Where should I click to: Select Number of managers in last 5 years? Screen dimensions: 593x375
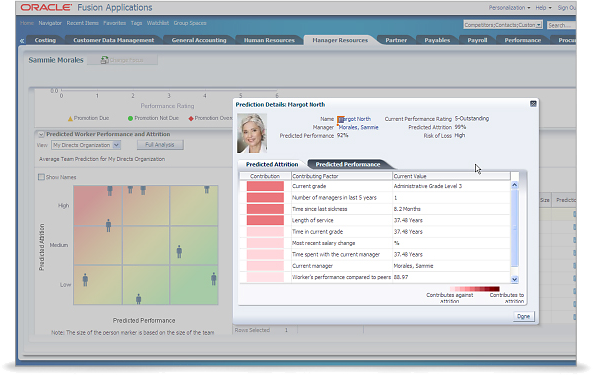[x=375, y=198]
